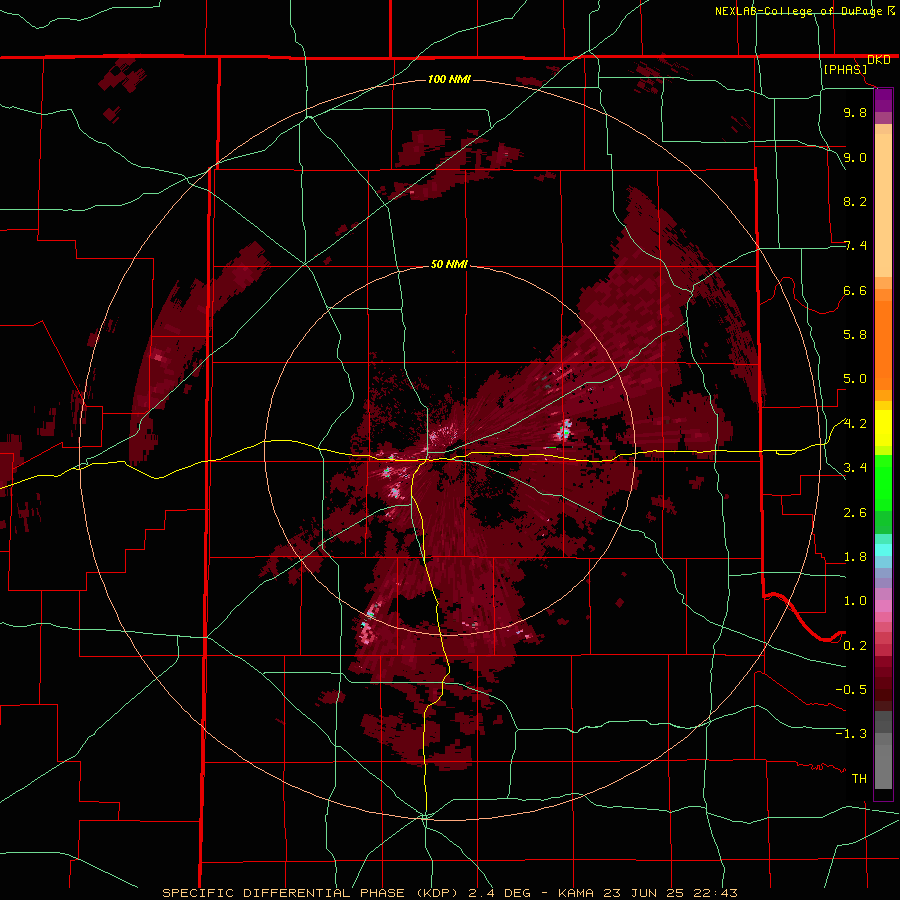Select the 9.8 legend value

855,112
